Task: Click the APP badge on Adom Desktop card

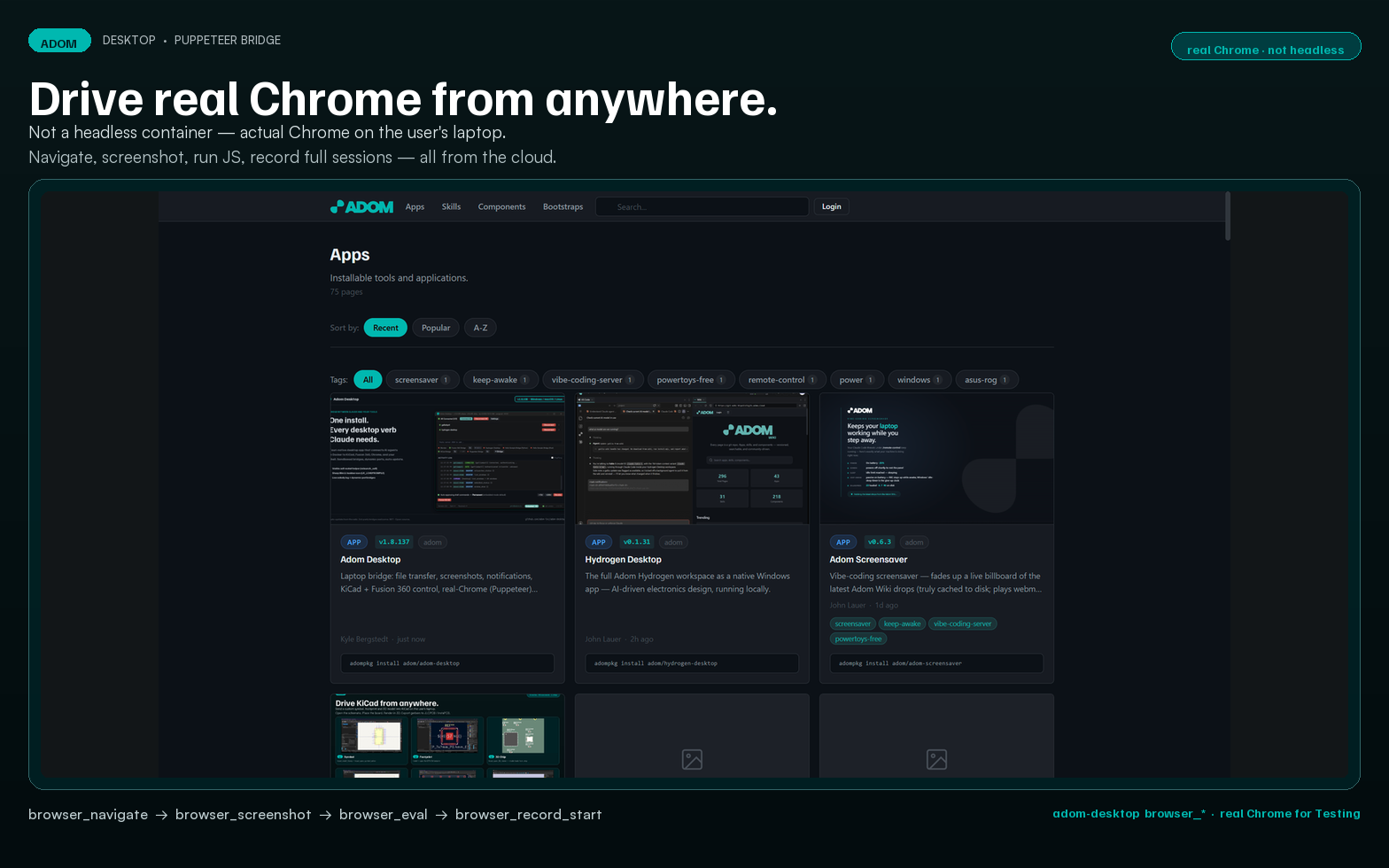Action: 354,542
